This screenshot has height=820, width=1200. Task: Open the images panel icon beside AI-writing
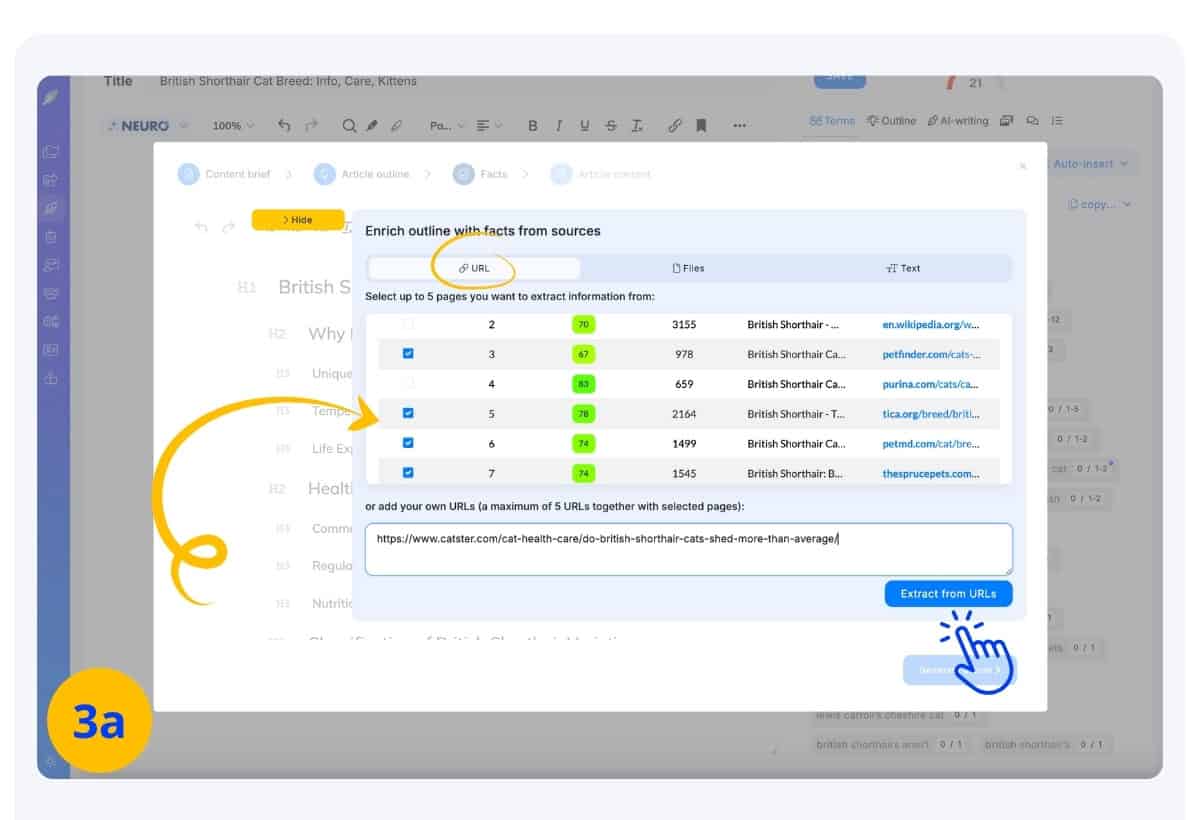1006,121
